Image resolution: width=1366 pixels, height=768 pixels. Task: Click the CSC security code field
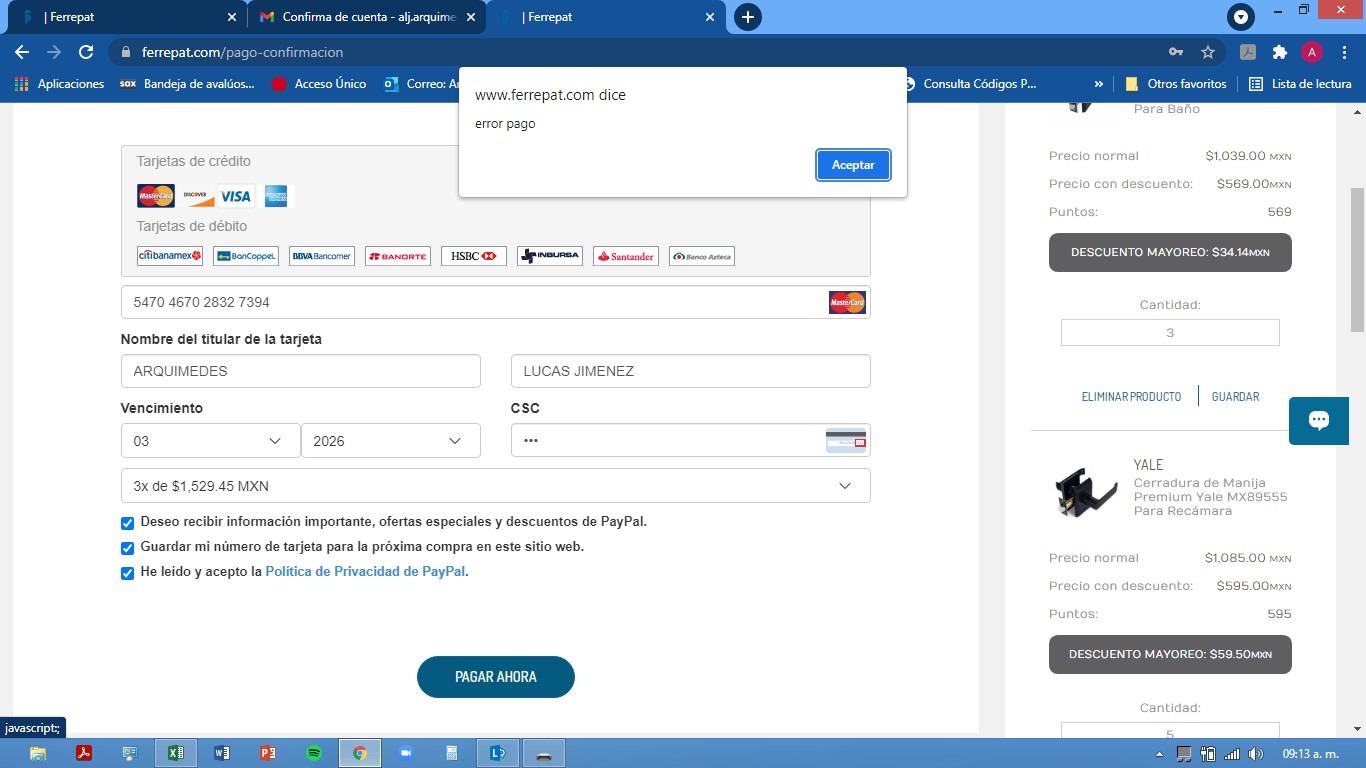690,441
